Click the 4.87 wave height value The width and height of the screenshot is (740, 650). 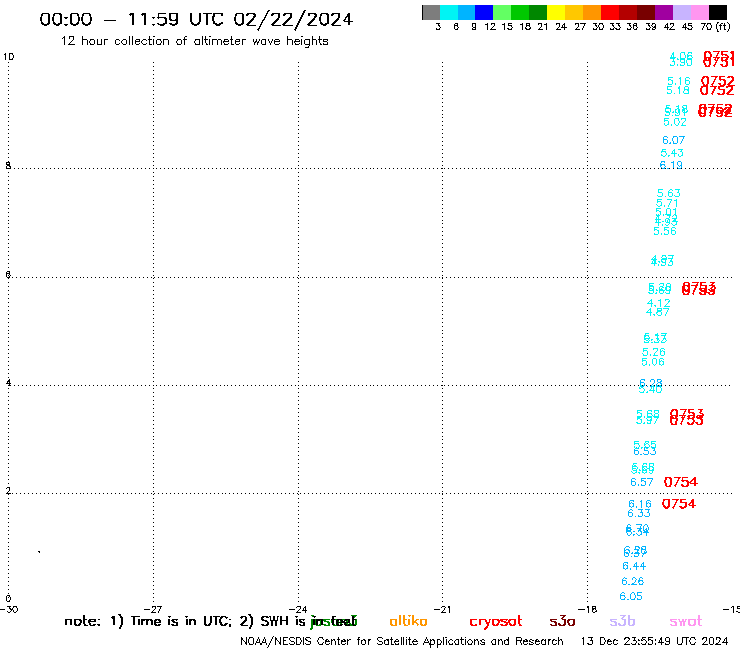pos(658,312)
